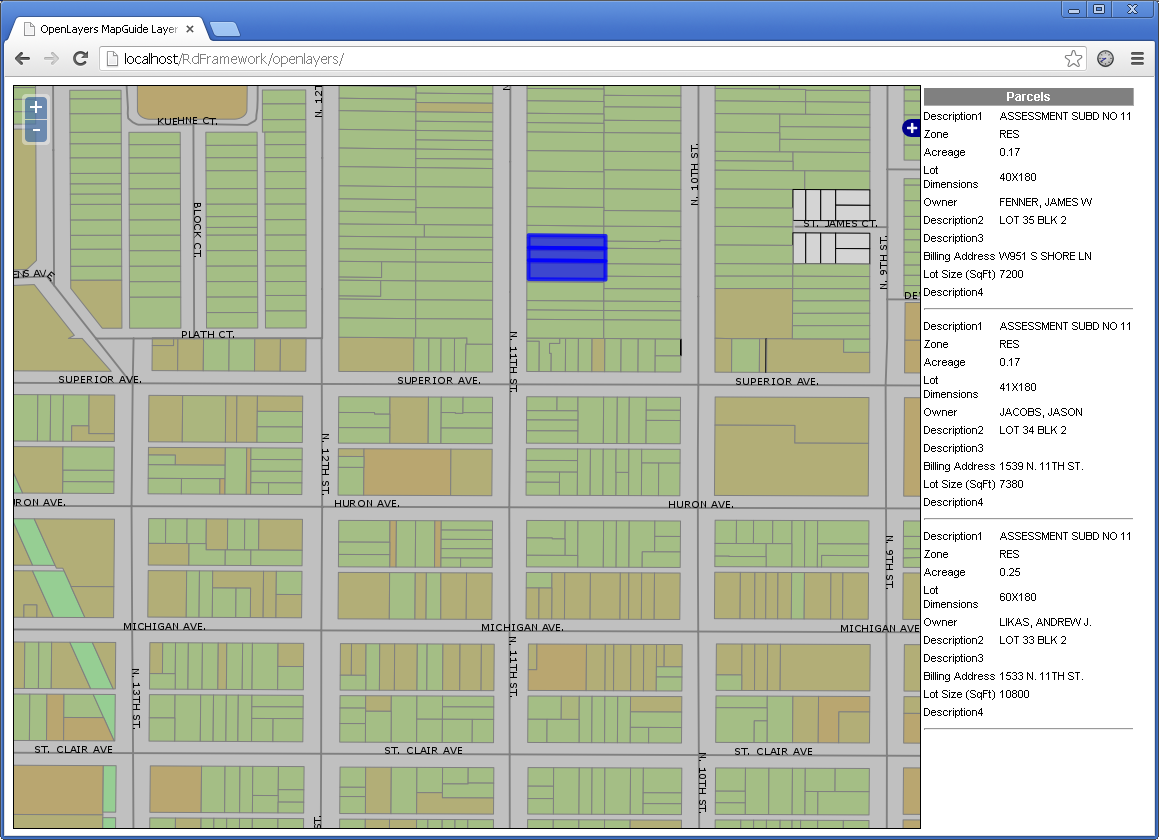1159x840 pixels.
Task: Bookmark this page with the star icon
Action: coord(1073,58)
